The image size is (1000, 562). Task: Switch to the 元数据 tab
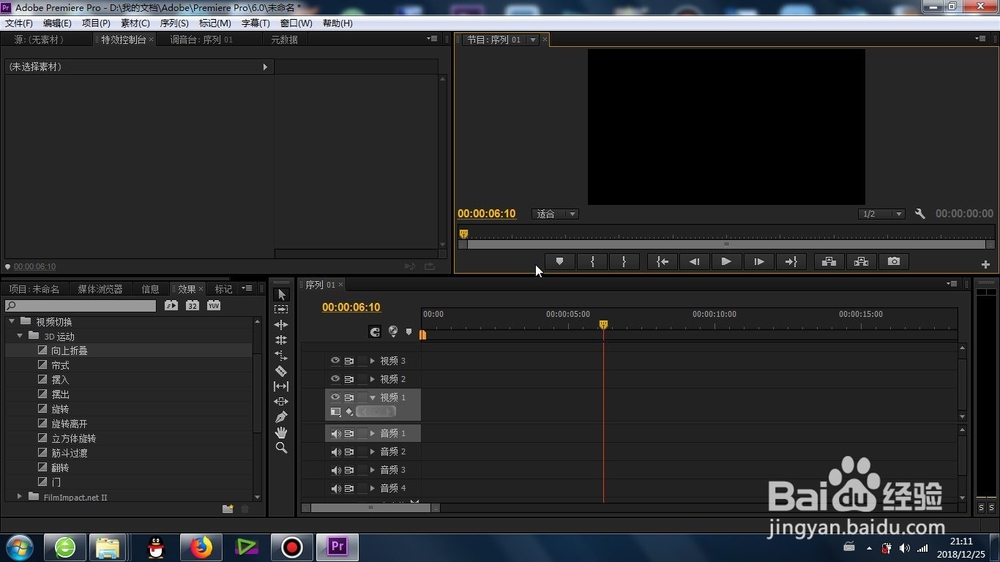tap(284, 40)
